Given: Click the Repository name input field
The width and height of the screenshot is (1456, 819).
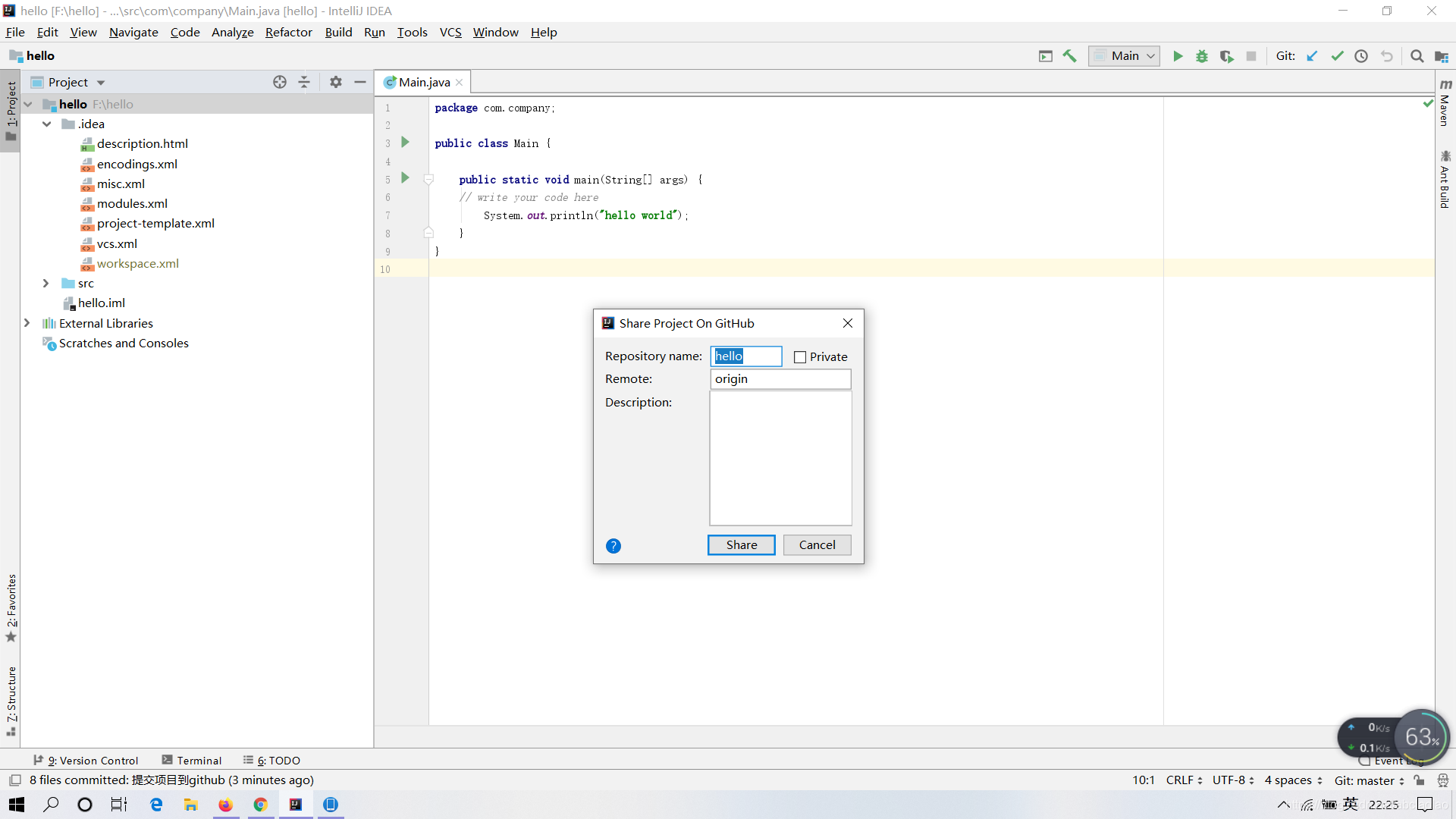Looking at the screenshot, I should coord(746,356).
